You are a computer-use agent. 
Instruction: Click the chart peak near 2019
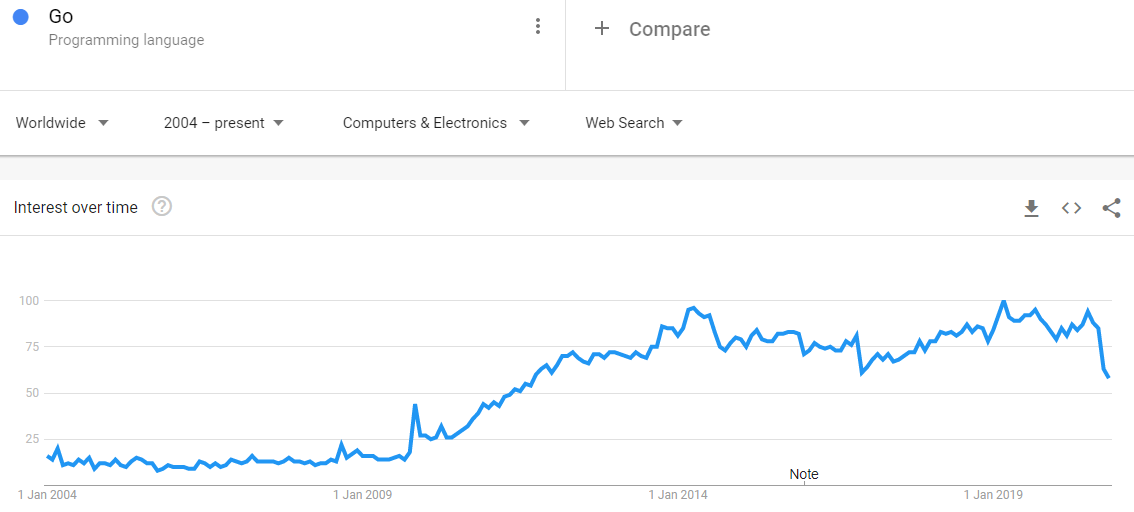pos(1003,300)
